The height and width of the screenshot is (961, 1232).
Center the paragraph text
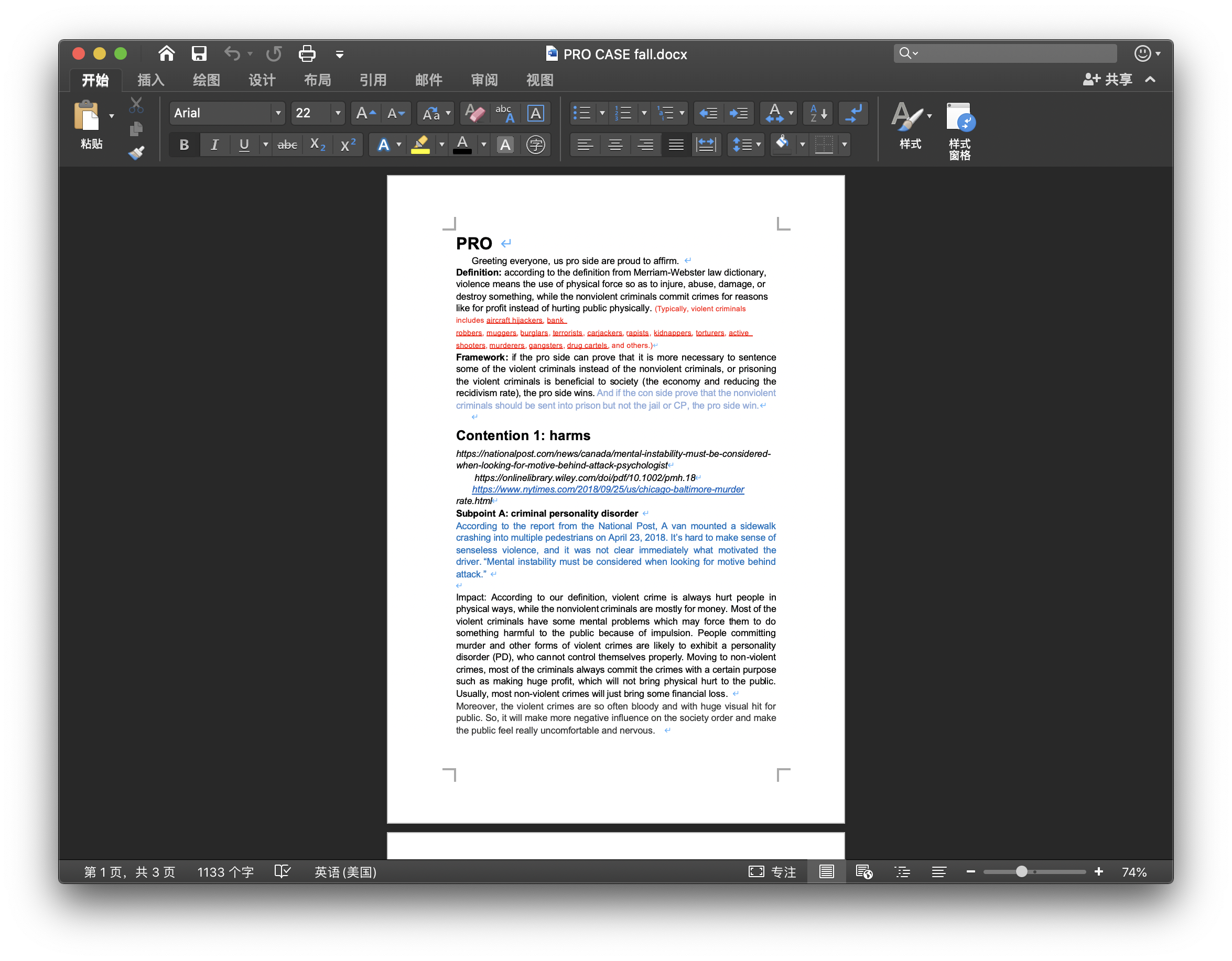615,145
